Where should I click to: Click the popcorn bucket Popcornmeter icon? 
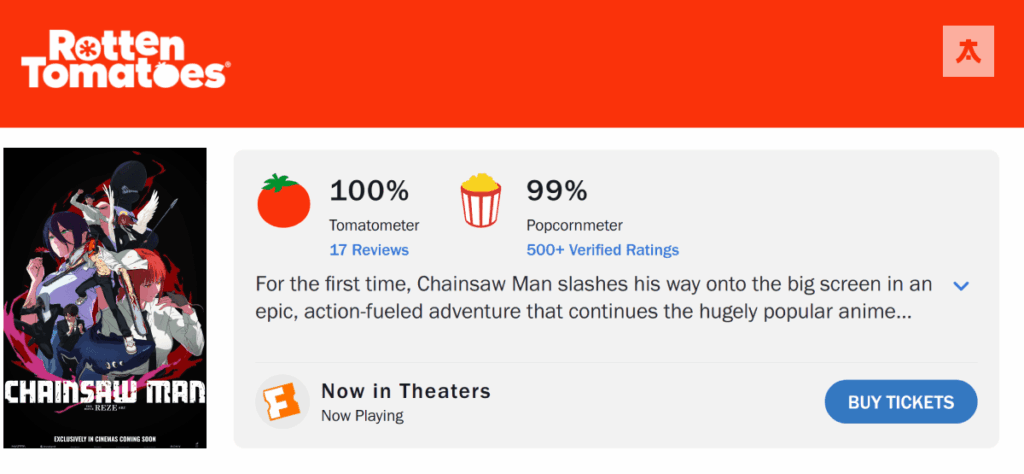coord(481,200)
